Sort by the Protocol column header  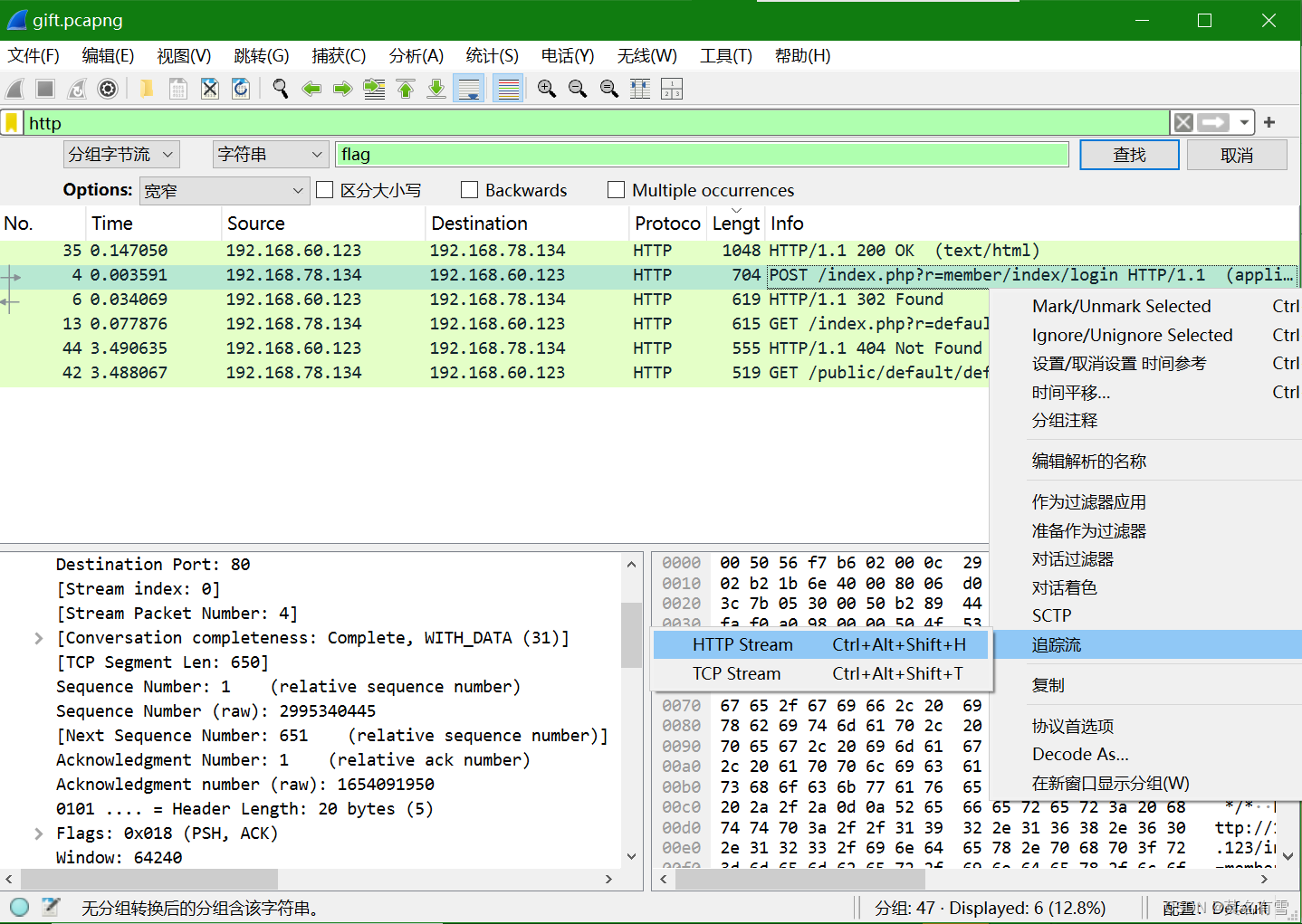[667, 224]
